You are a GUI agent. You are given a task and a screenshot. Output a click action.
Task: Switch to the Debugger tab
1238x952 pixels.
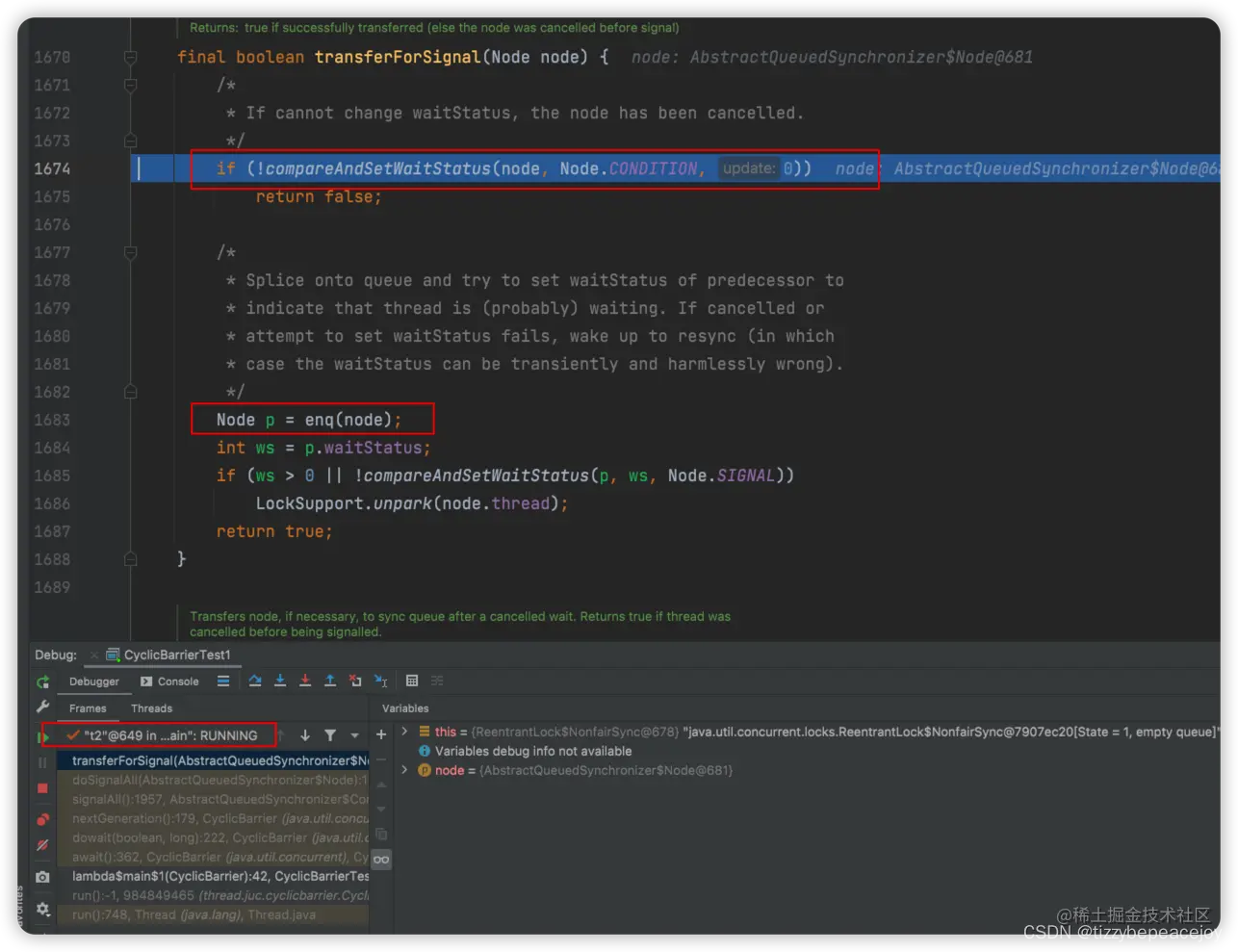[94, 682]
